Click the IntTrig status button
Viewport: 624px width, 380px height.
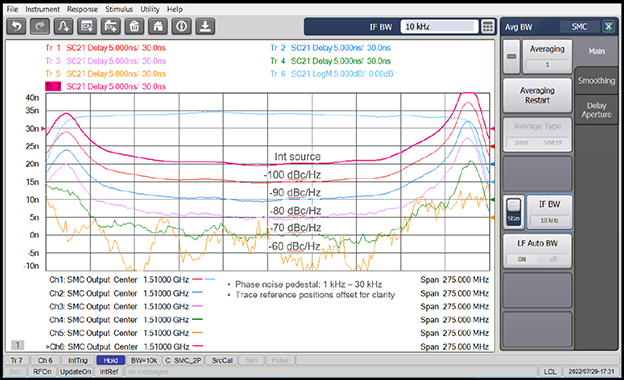tap(78, 361)
